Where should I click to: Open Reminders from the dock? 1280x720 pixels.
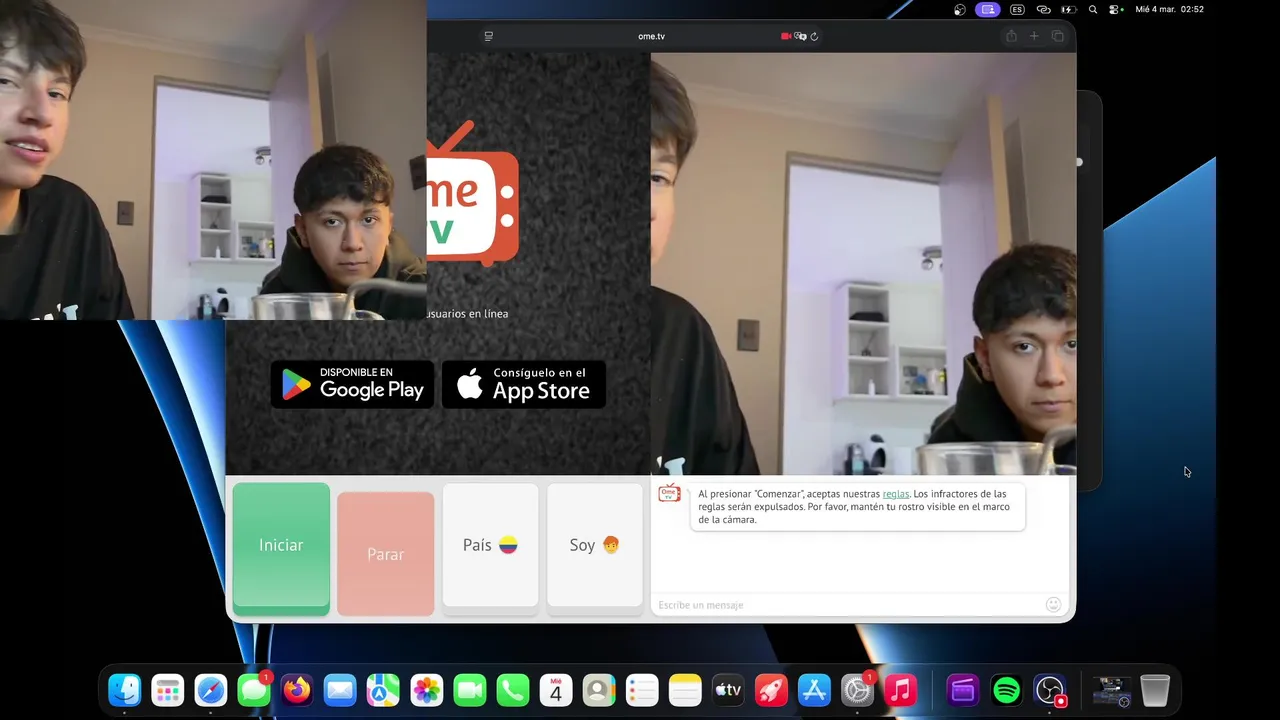[642, 690]
